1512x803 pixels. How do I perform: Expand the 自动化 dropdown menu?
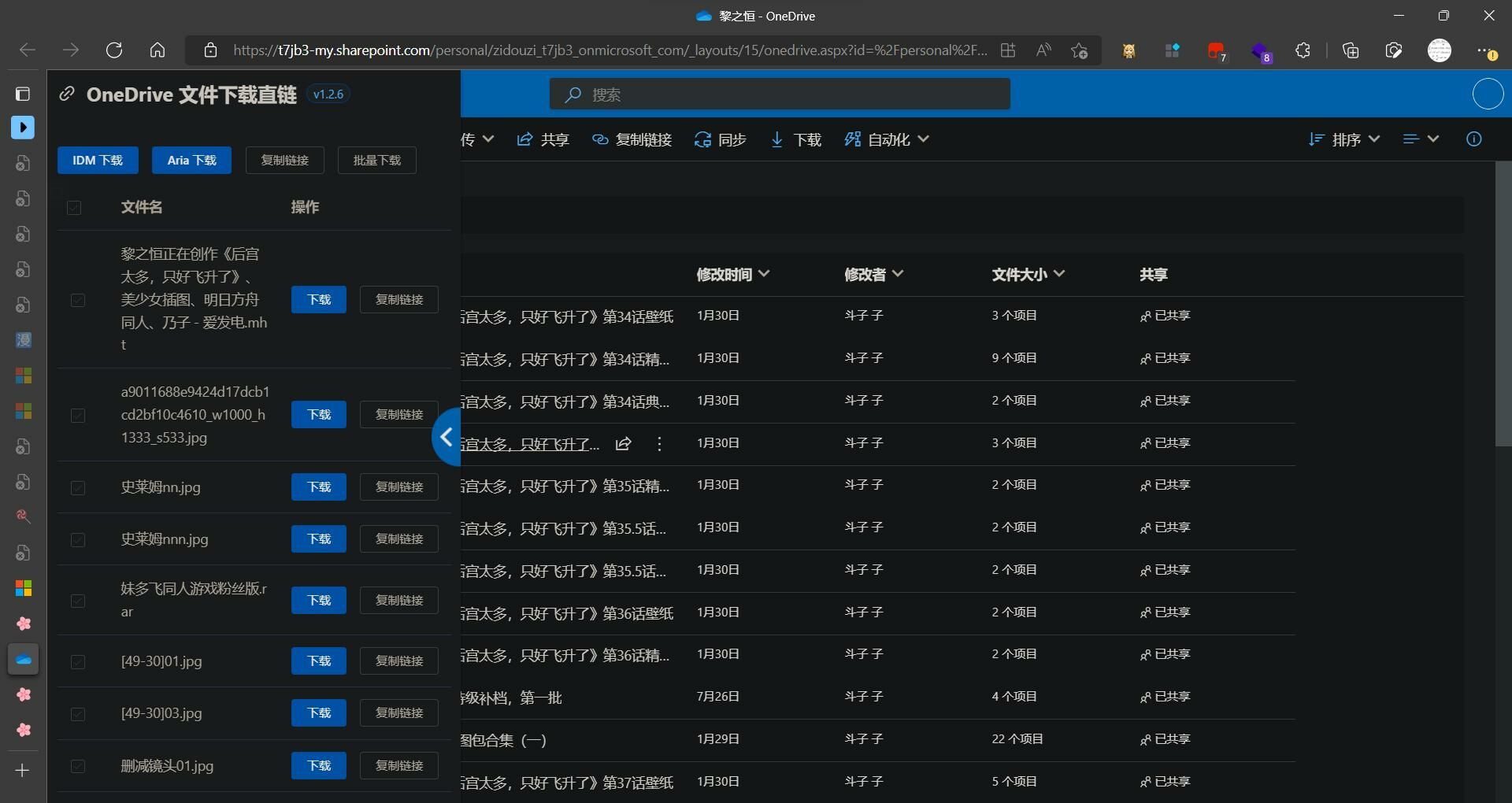(887, 139)
